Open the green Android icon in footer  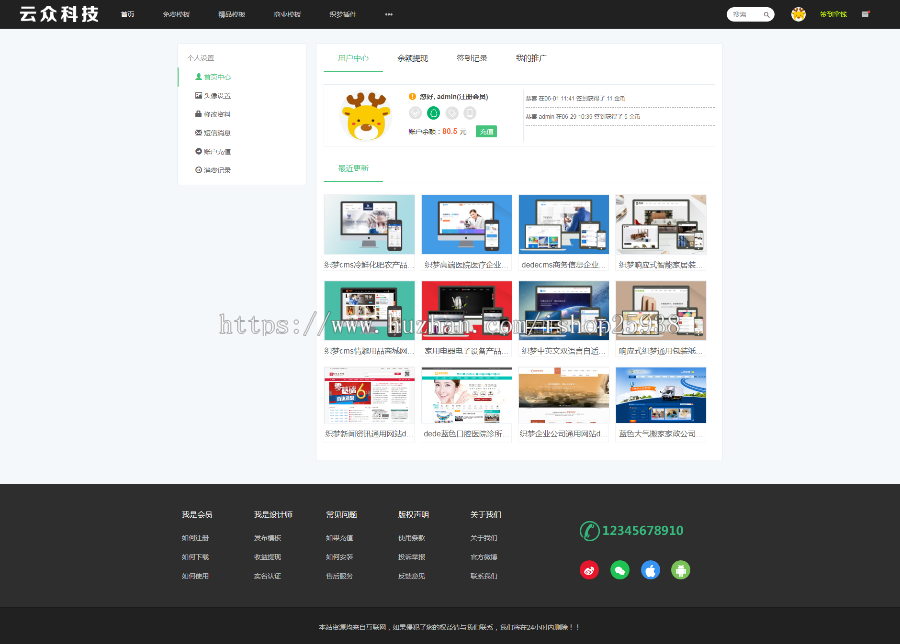pyautogui.click(x=681, y=570)
